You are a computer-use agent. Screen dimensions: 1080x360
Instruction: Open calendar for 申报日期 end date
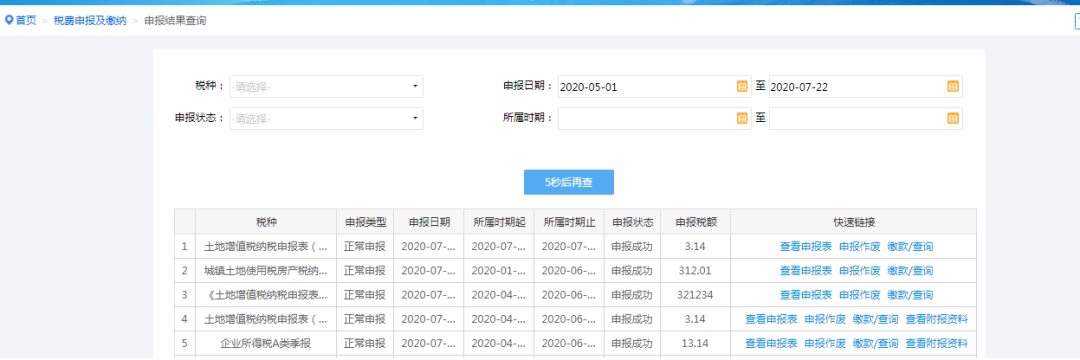(953, 87)
